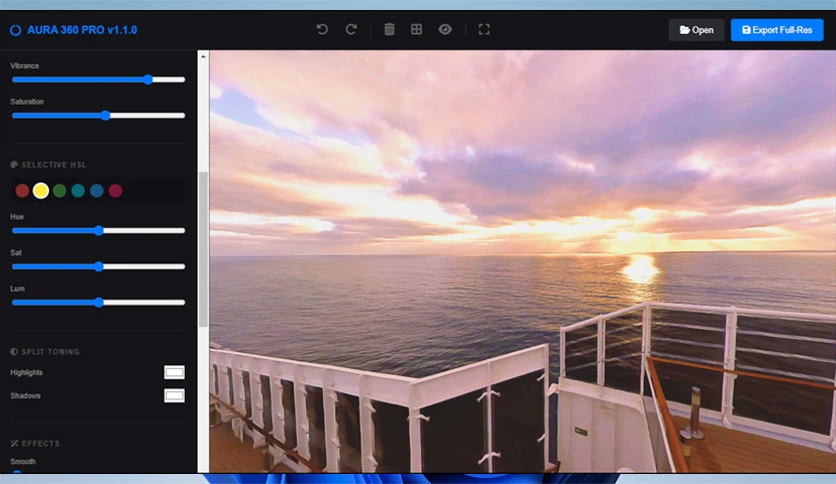Click the Effects section header
Viewport: 836px width, 484px height.
35,443
